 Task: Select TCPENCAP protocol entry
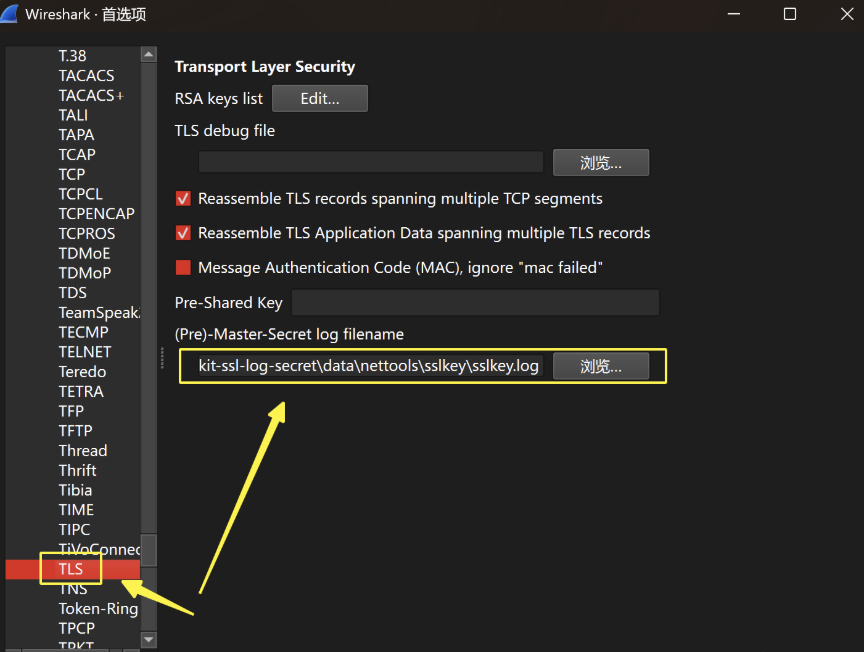click(96, 214)
